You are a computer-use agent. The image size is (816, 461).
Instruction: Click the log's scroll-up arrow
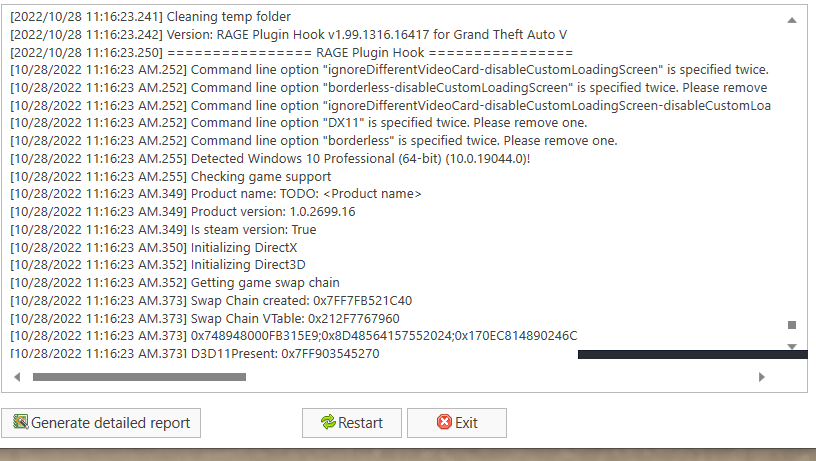(792, 20)
